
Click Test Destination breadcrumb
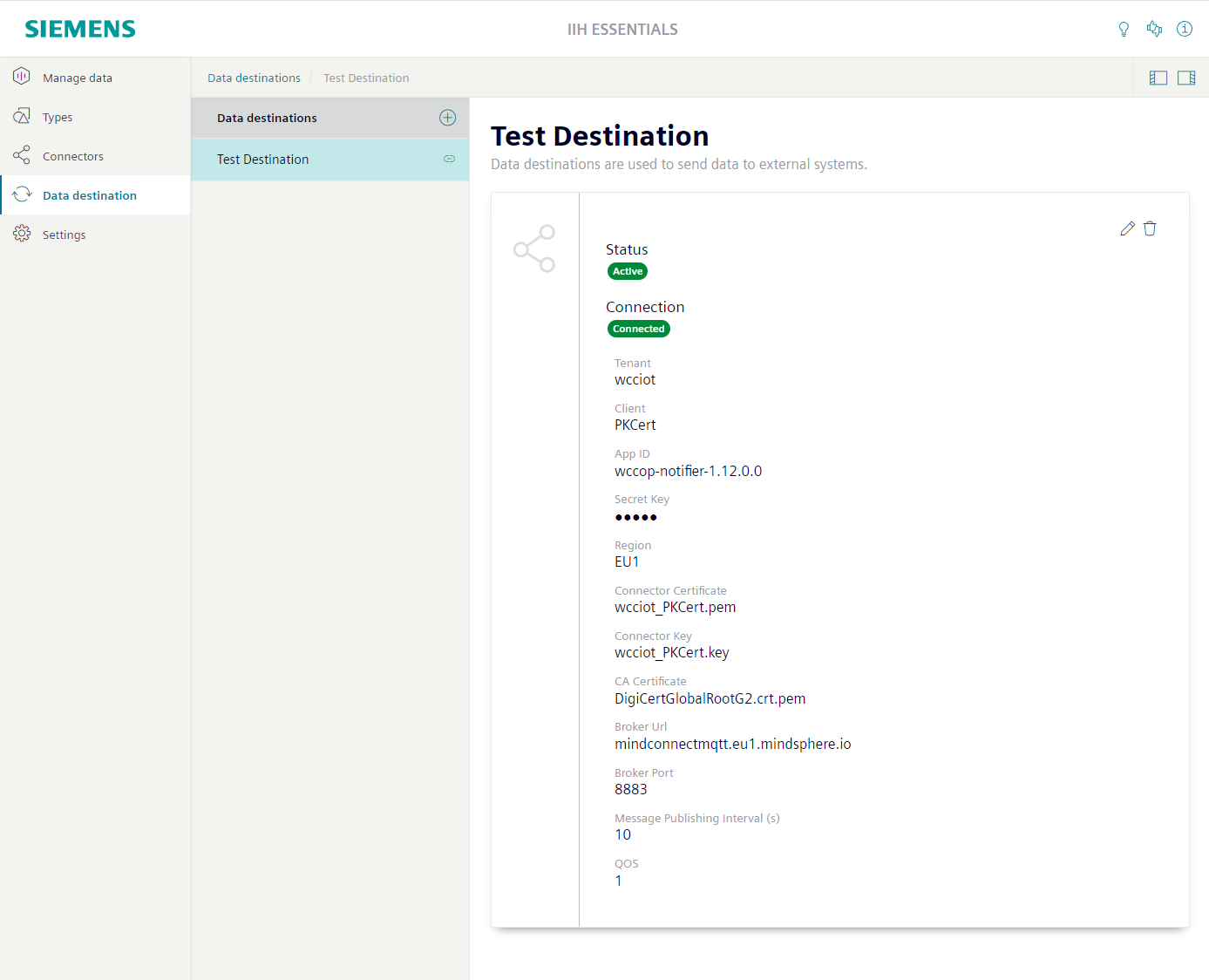pyautogui.click(x=366, y=78)
